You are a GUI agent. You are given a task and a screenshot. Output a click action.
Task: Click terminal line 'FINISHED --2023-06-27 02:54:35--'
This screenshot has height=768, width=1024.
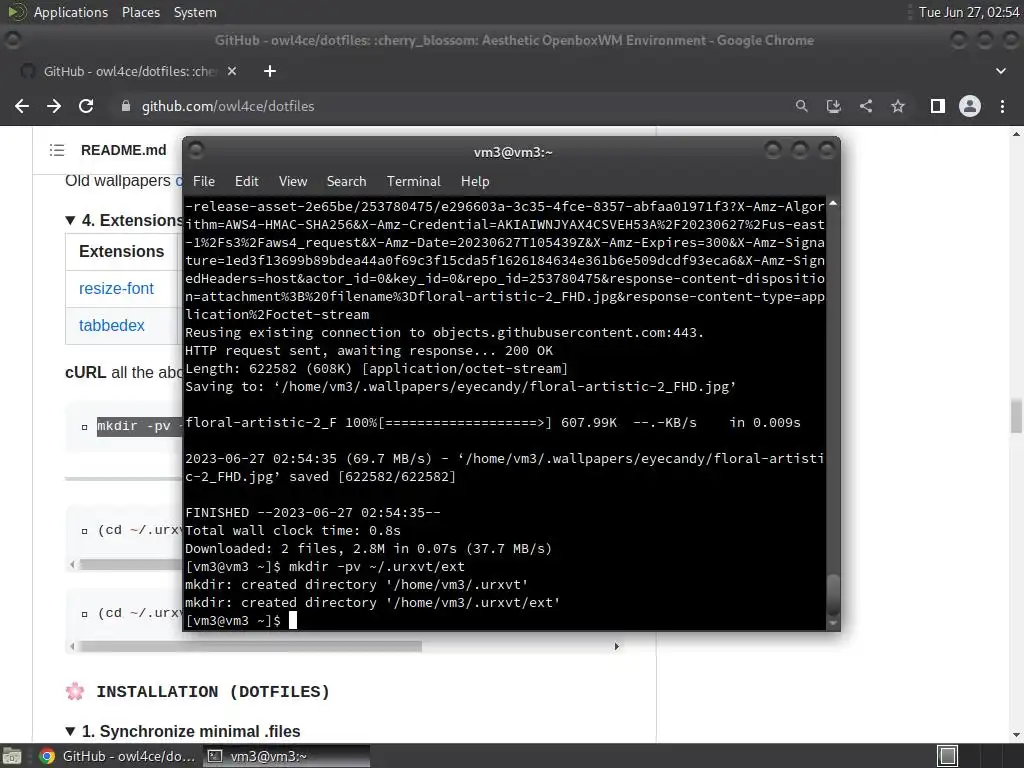(x=313, y=513)
